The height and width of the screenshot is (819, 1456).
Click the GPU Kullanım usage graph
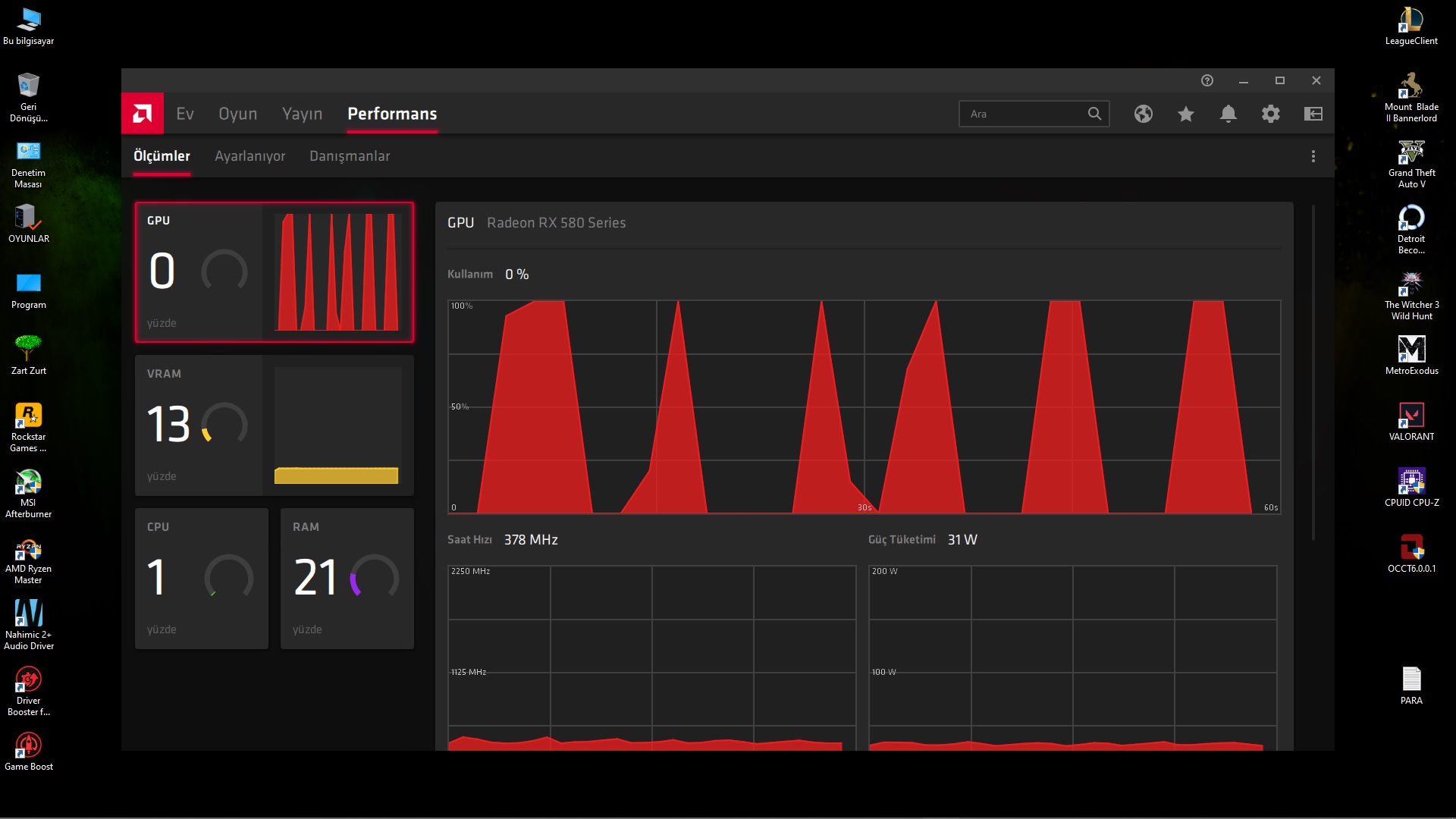coord(864,407)
